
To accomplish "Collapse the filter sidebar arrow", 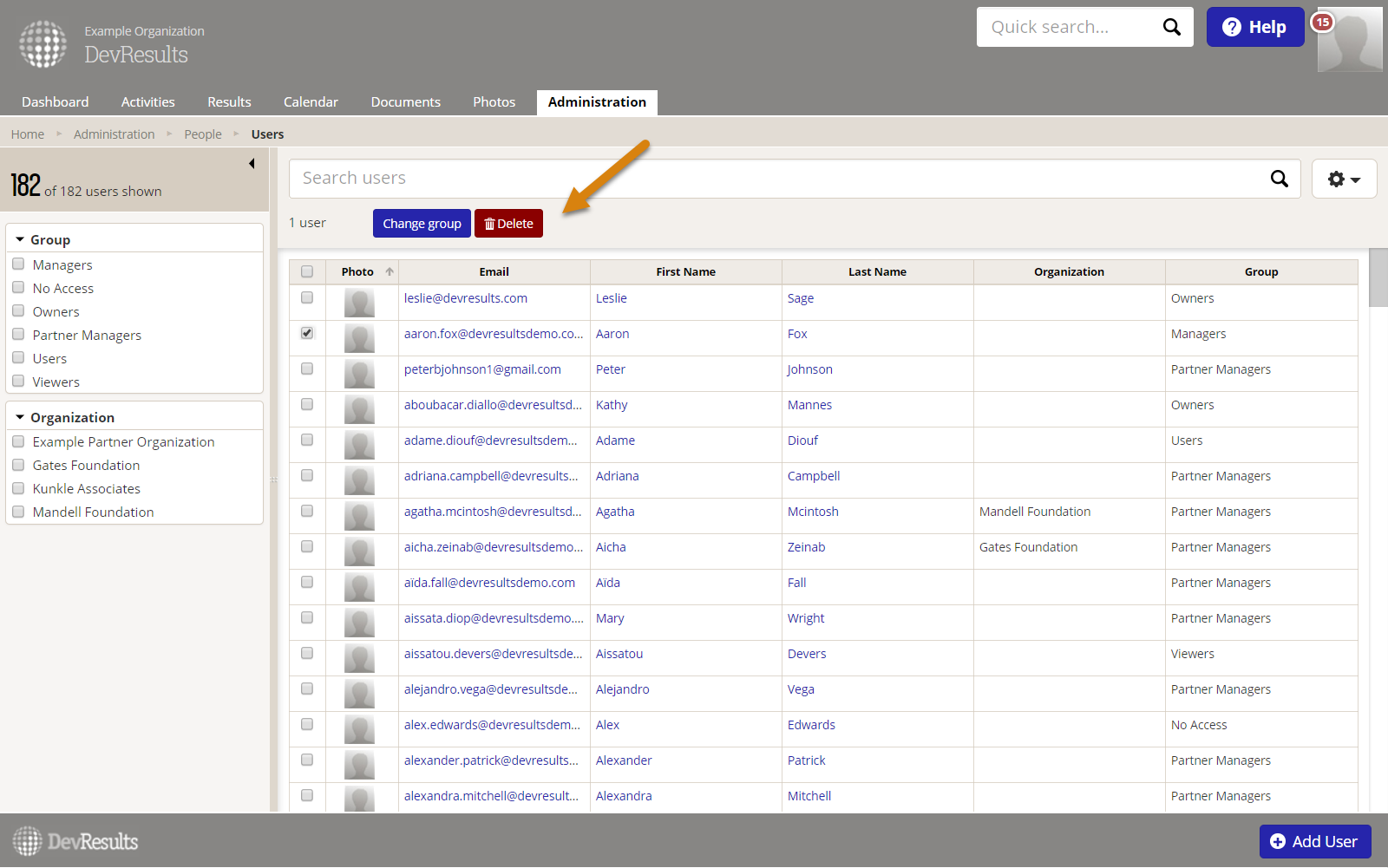I will [252, 163].
